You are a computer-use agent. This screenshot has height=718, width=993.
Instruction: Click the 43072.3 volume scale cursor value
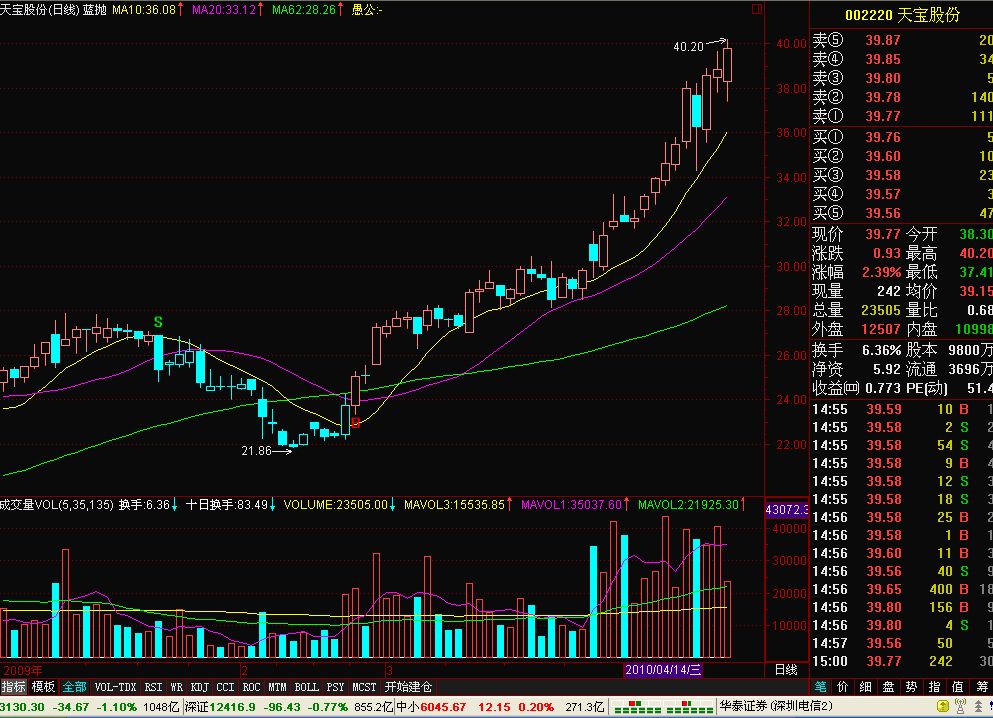pyautogui.click(x=787, y=510)
